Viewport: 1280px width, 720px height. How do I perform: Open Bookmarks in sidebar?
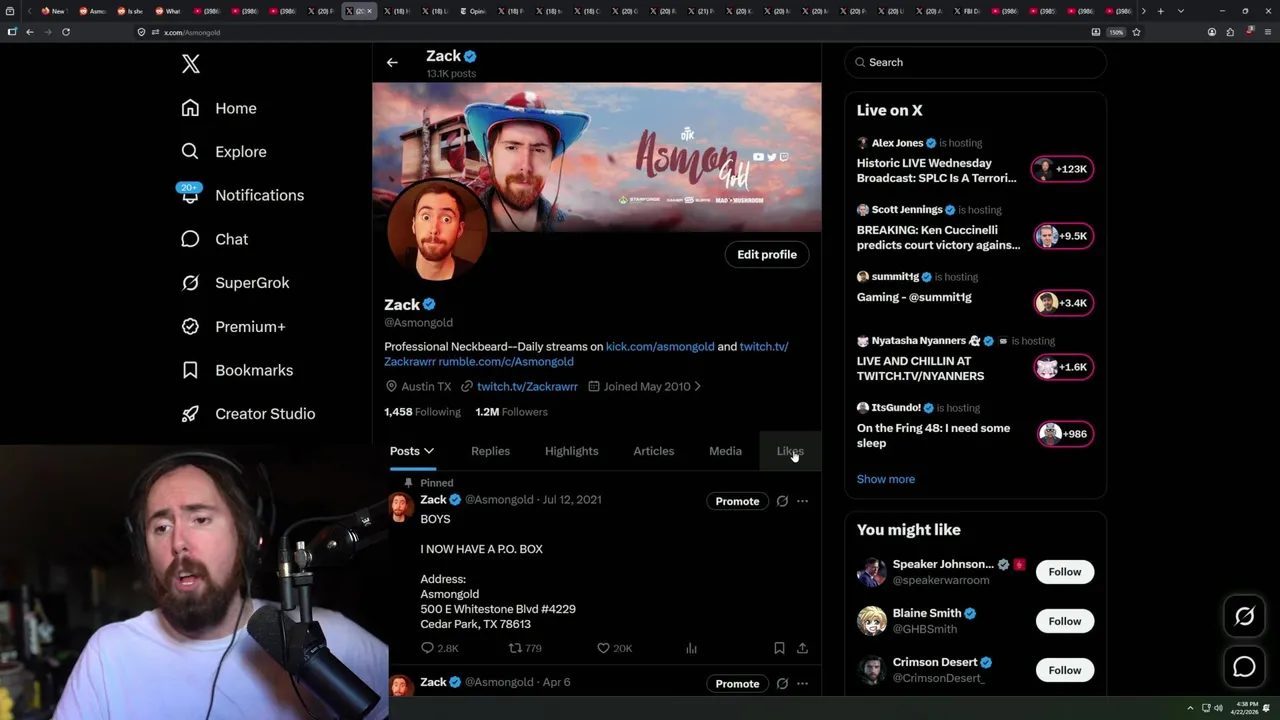[237, 370]
